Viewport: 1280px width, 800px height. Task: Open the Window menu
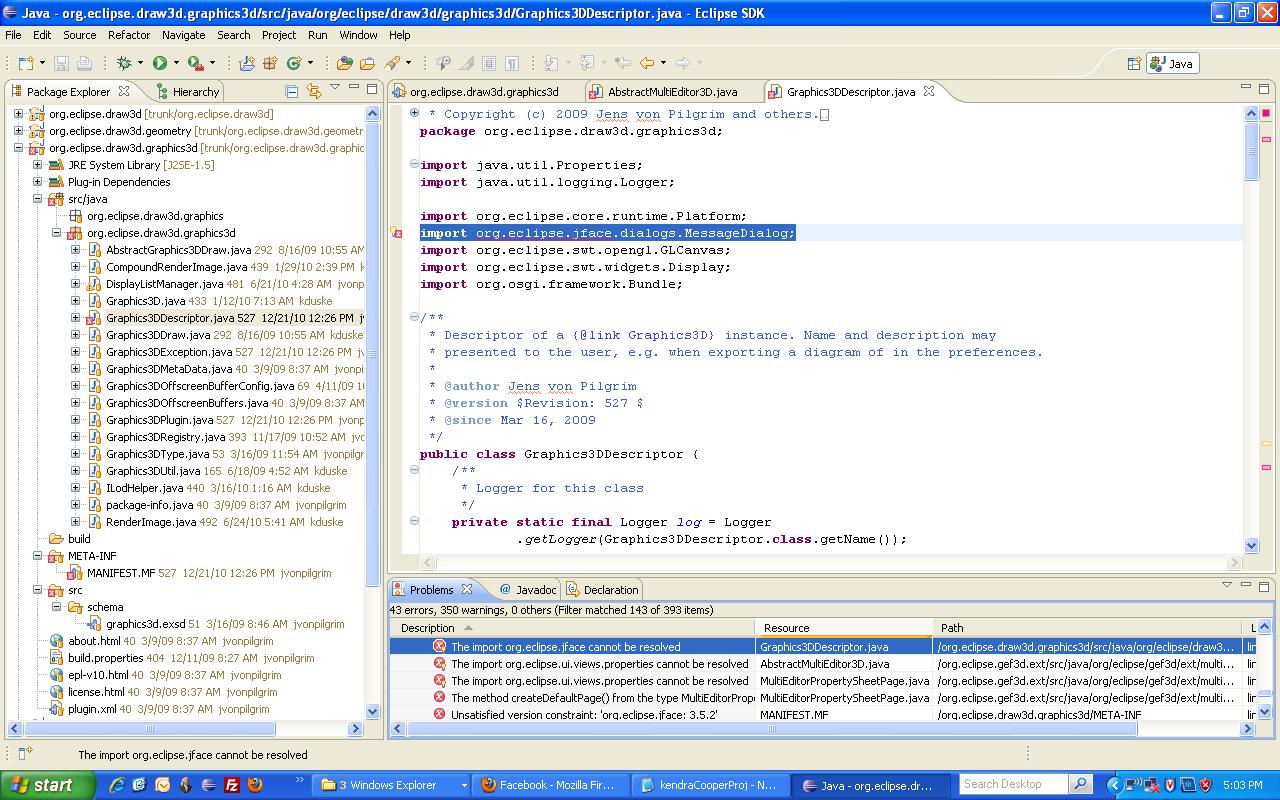point(358,35)
